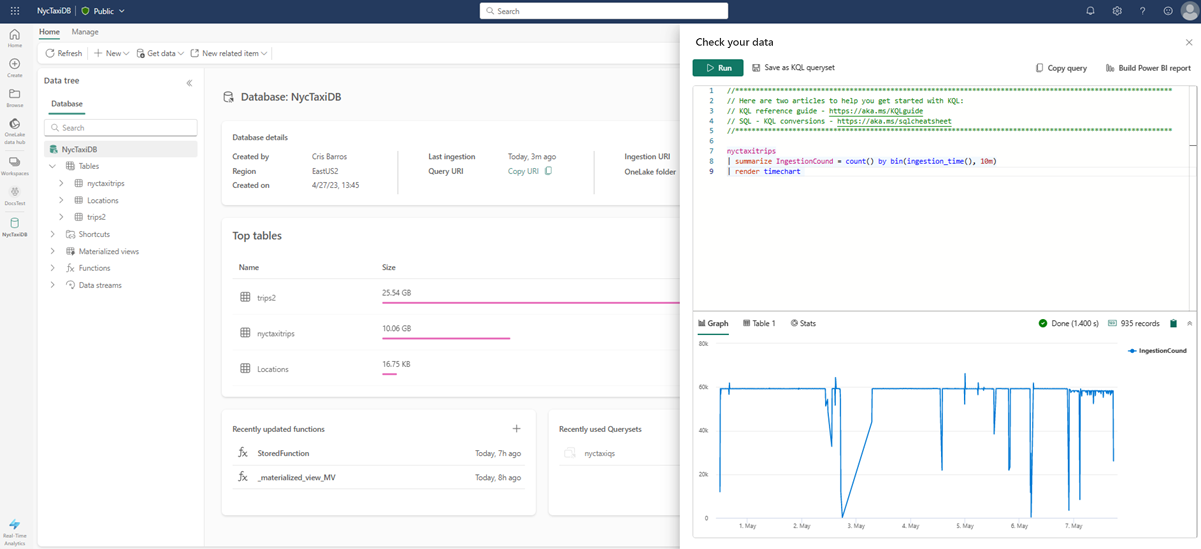Collapse the Tables tree node

[x=53, y=166]
